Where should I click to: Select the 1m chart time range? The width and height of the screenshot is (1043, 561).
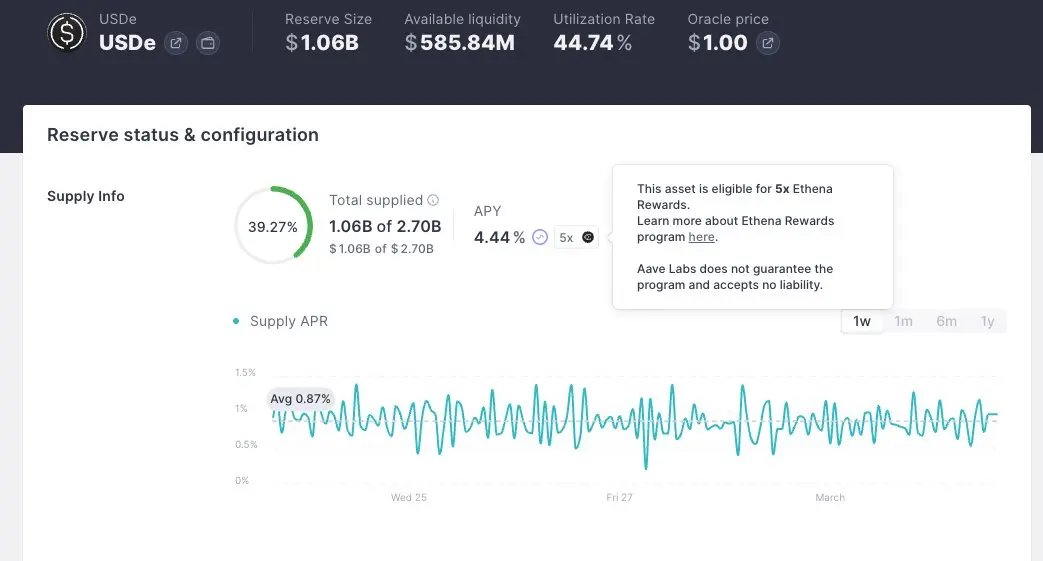coord(903,321)
